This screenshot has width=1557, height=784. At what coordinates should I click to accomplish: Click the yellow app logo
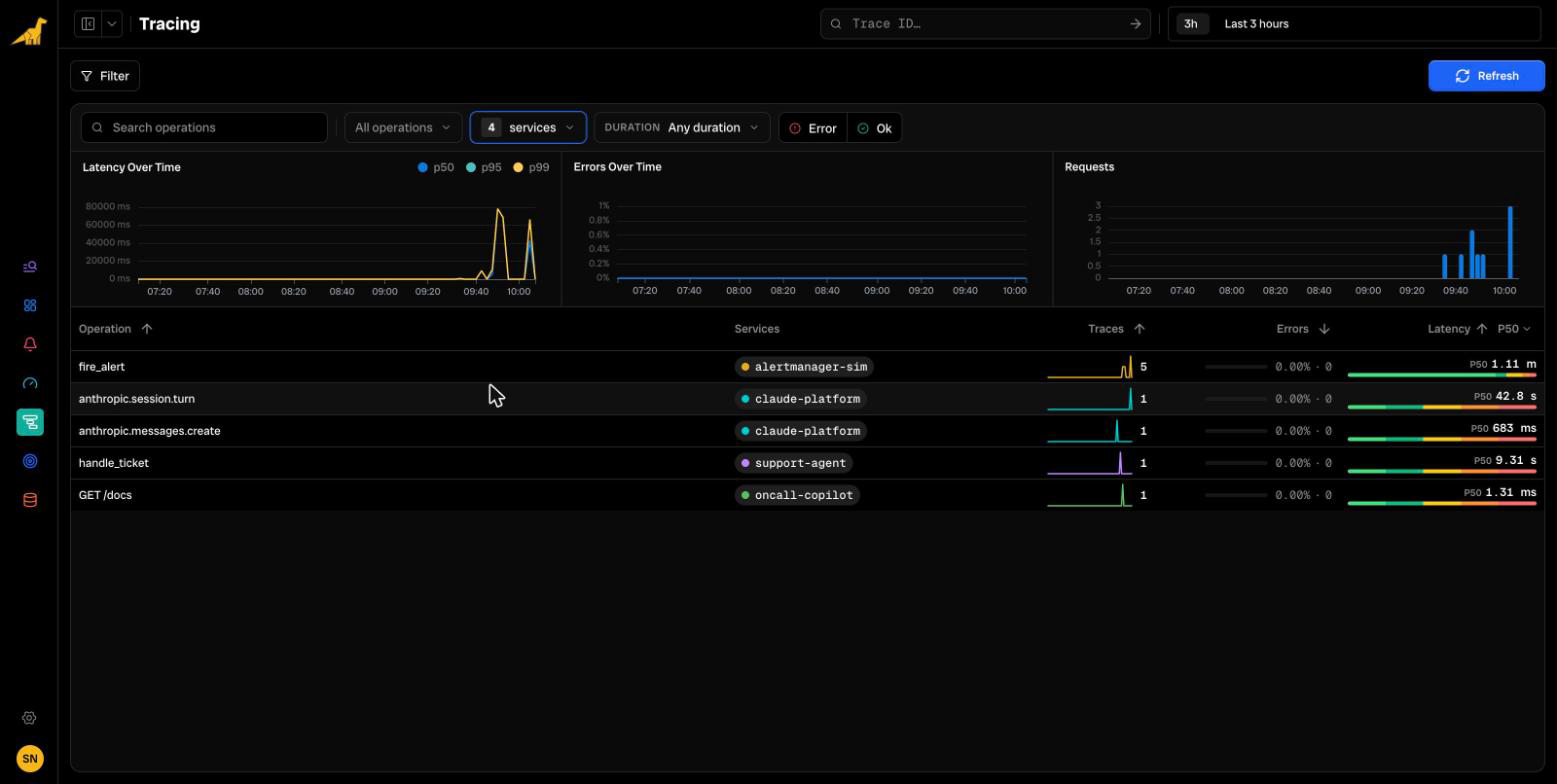click(30, 31)
